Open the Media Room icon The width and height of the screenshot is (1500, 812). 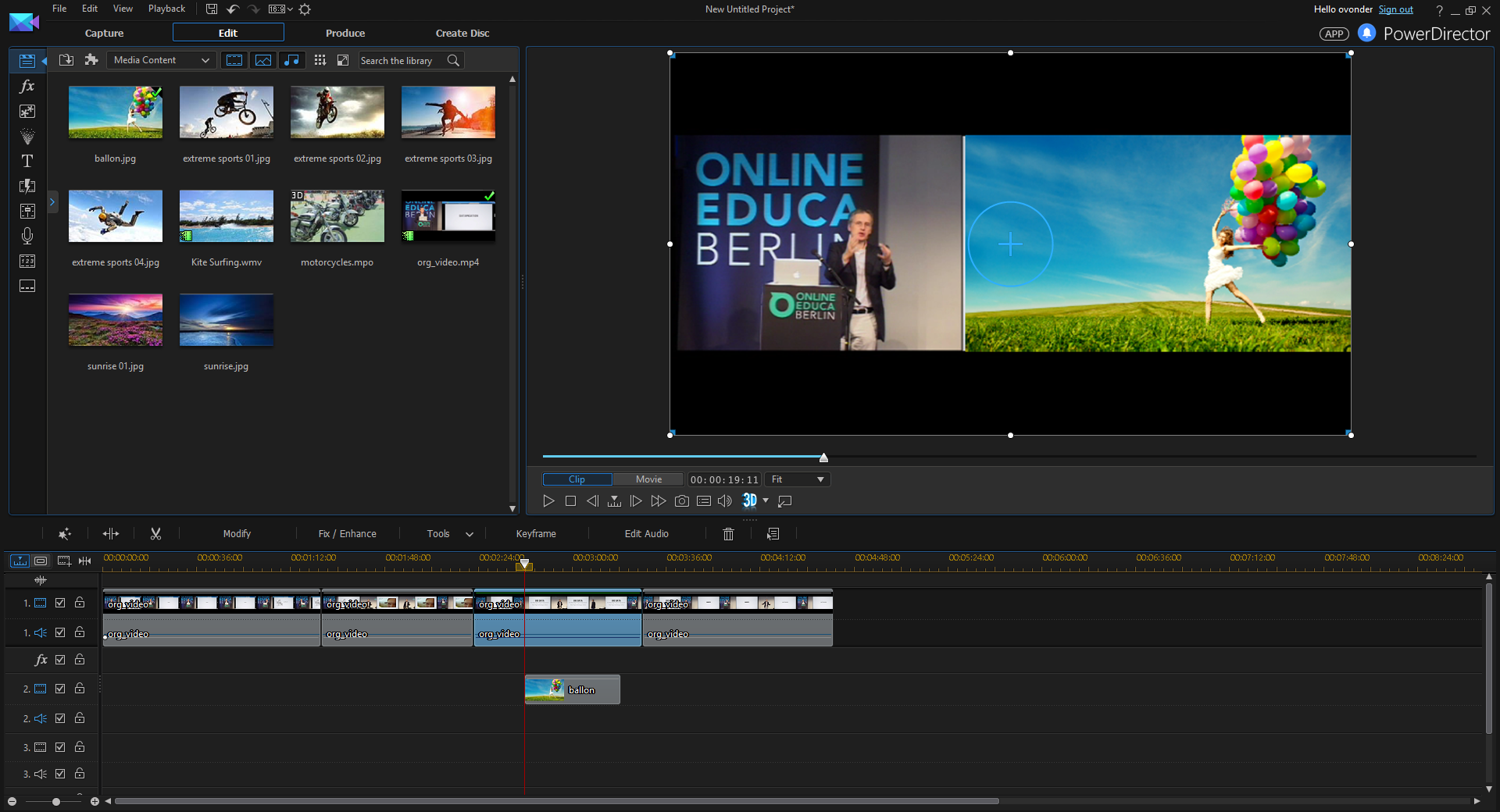27,60
